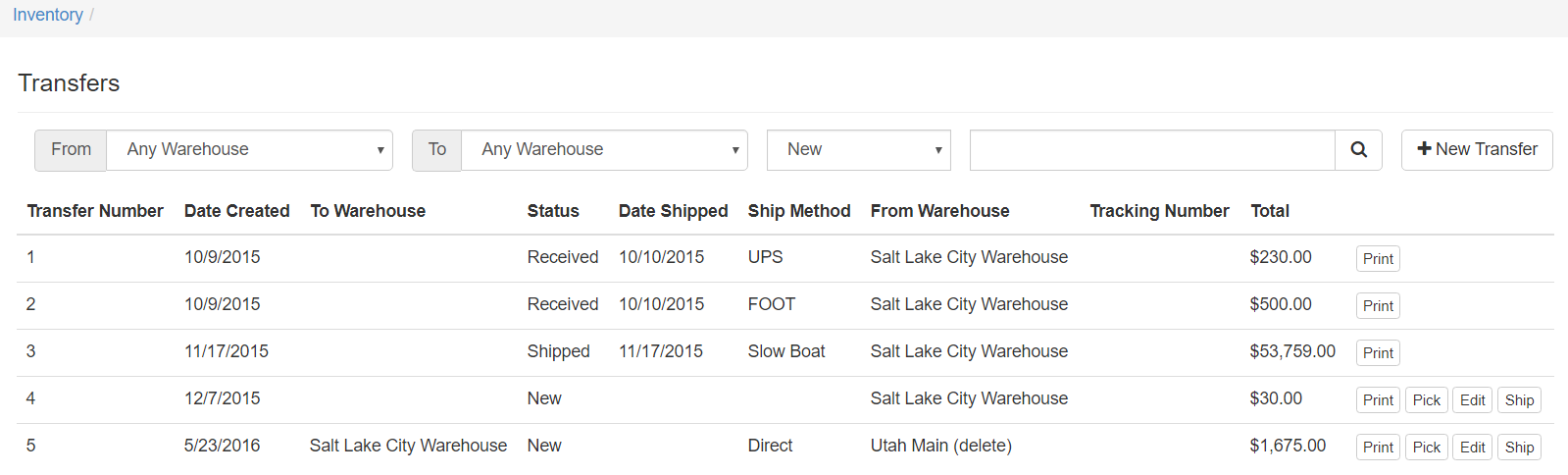Pick items for transfer 5
The width and height of the screenshot is (1568, 475).
[x=1426, y=448]
